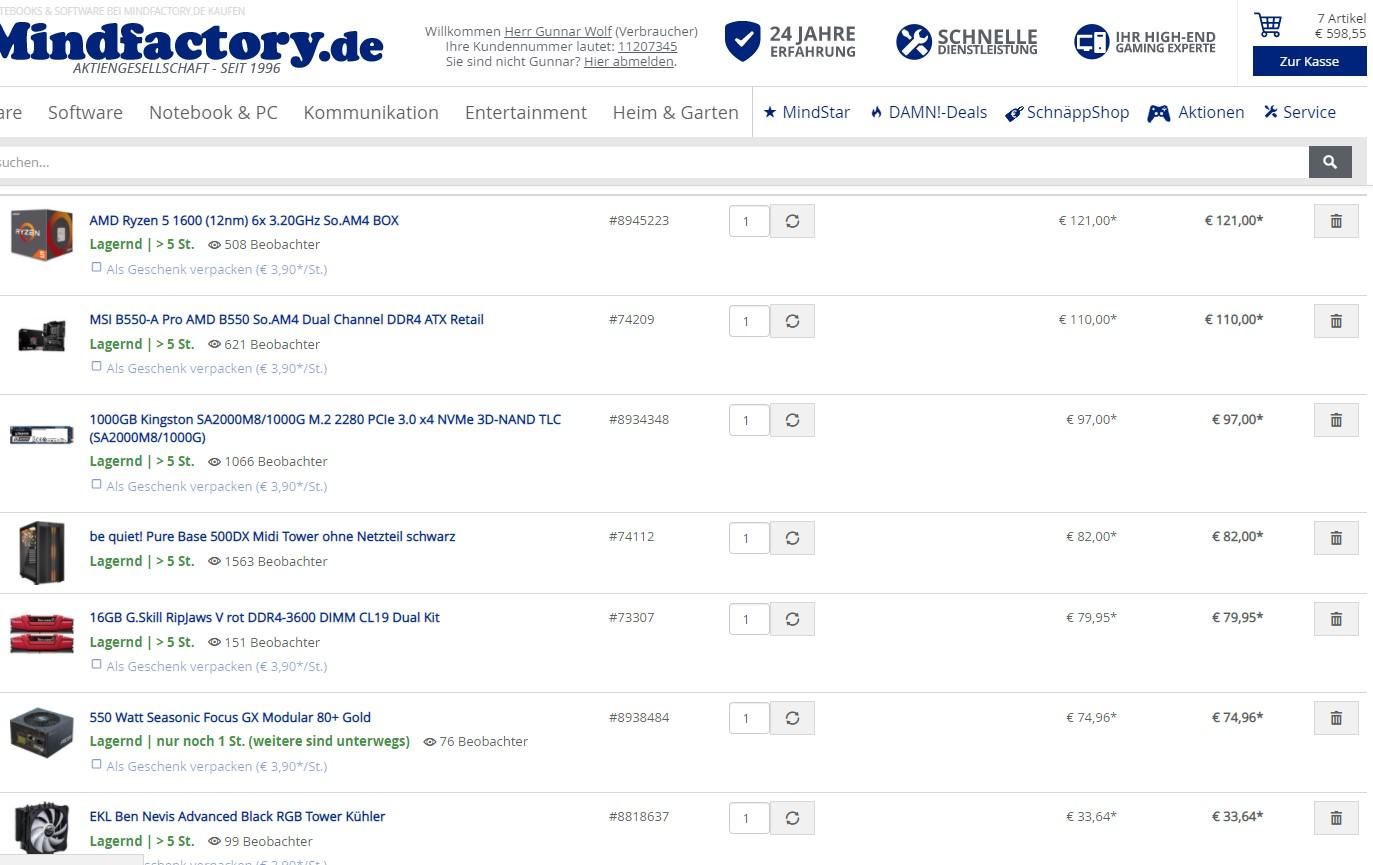The image size is (1373, 865).
Task: Click the Schnelle Dienstleistung tools badge
Action: (x=967, y=42)
